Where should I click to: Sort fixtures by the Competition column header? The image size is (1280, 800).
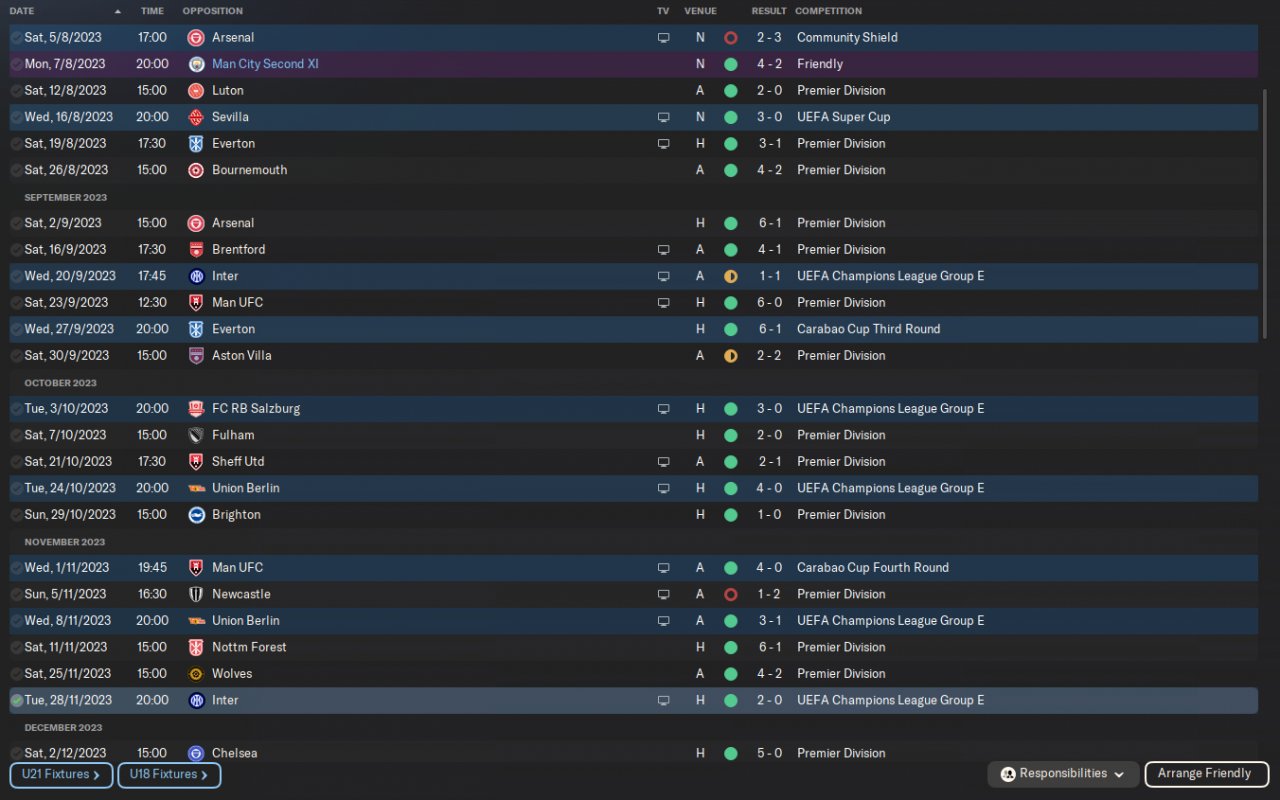[828, 11]
